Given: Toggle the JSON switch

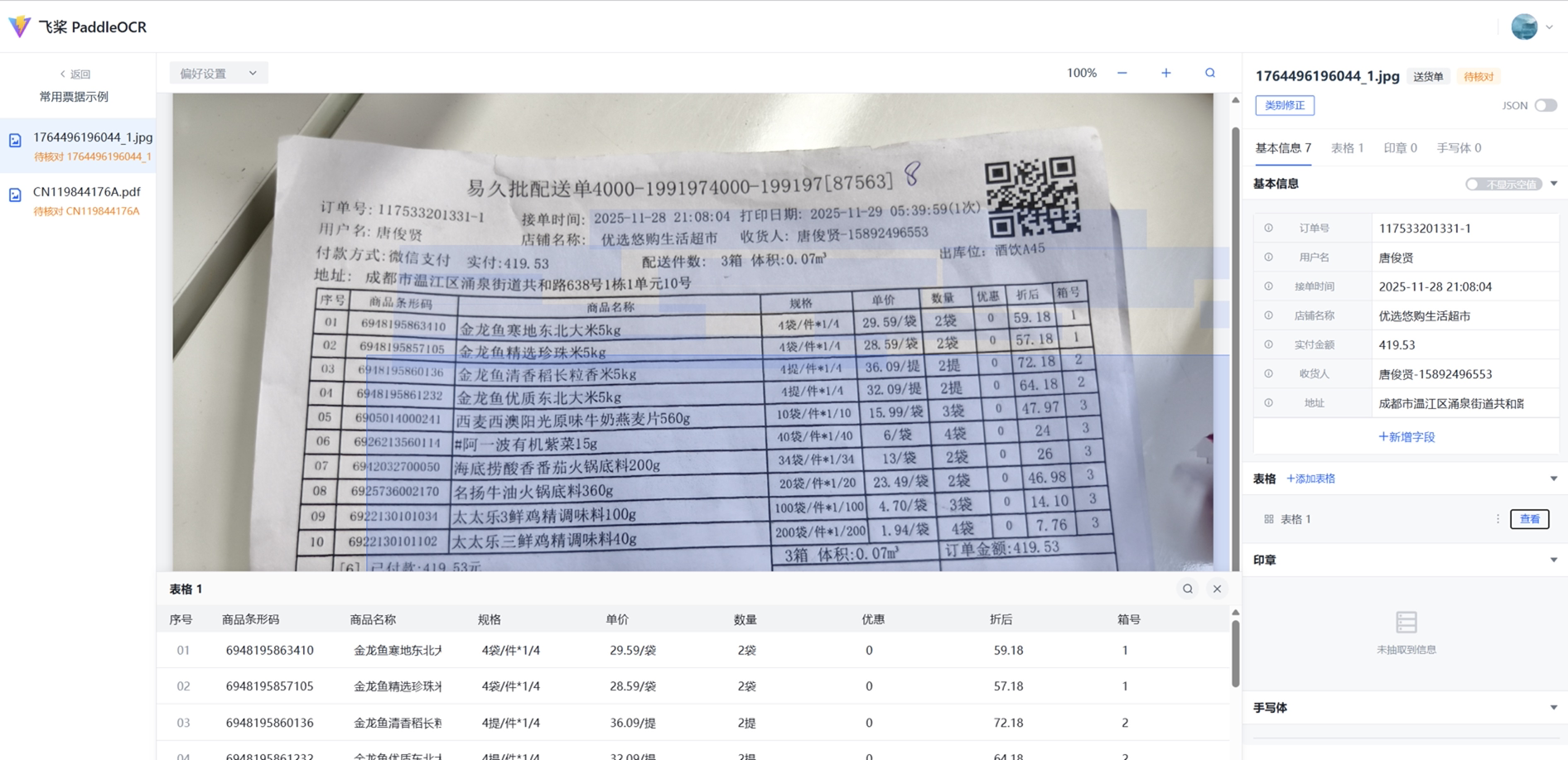Looking at the screenshot, I should (x=1545, y=105).
